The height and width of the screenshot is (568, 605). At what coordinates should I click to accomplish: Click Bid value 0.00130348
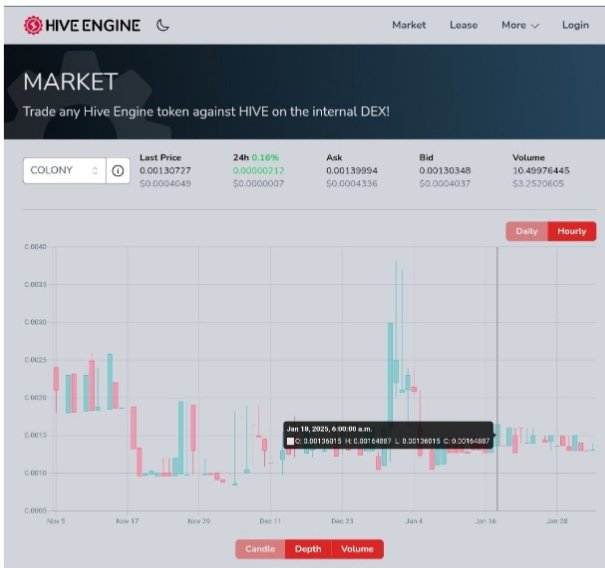[x=444, y=171]
